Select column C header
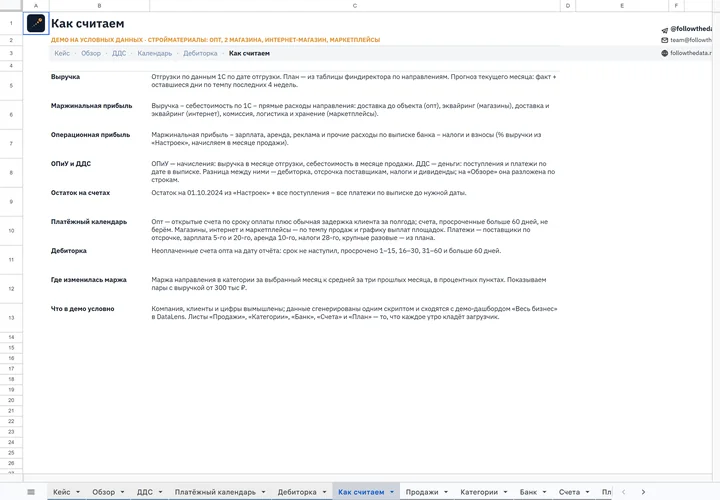Viewport: 720px width, 500px height. coord(354,6)
